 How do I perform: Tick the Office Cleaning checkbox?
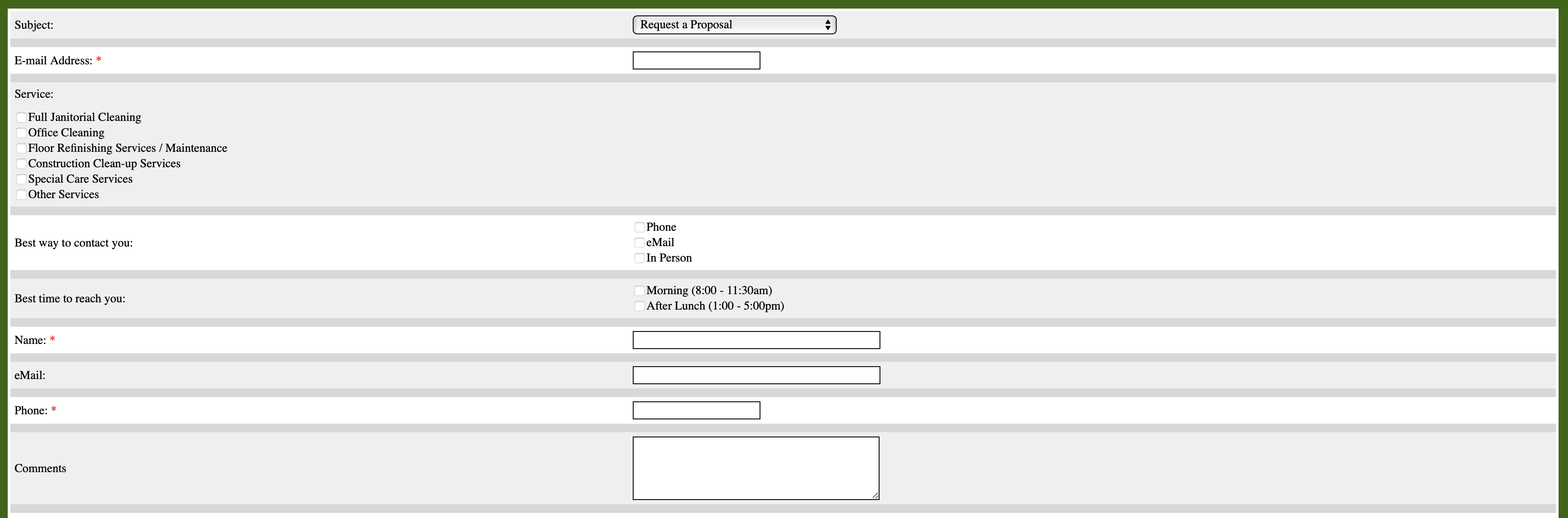point(21,133)
